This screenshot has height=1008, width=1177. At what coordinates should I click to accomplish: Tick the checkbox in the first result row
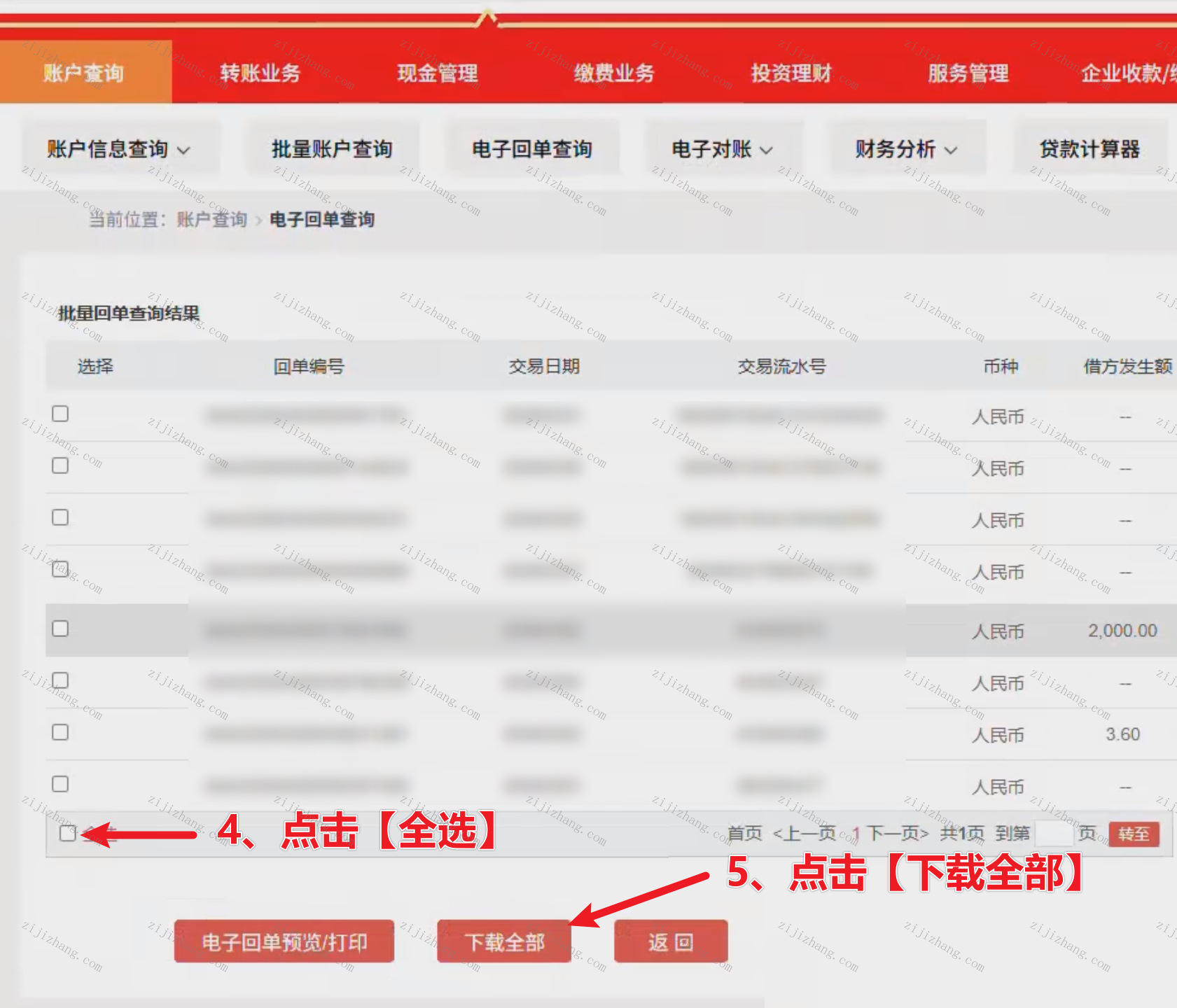[x=60, y=414]
